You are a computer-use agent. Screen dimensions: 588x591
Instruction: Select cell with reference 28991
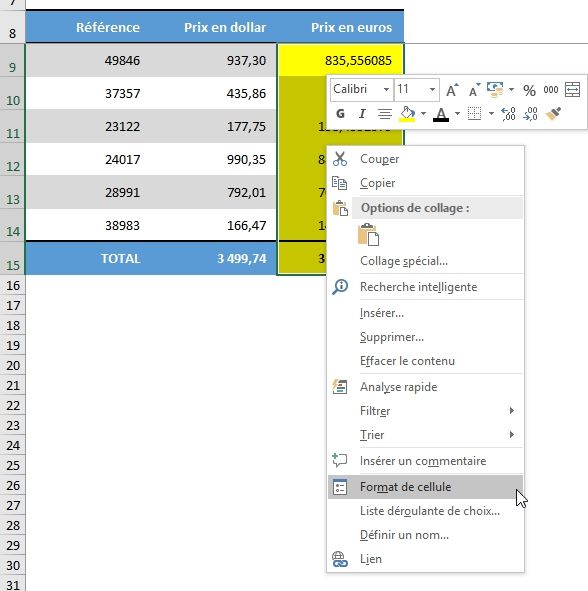coord(89,192)
